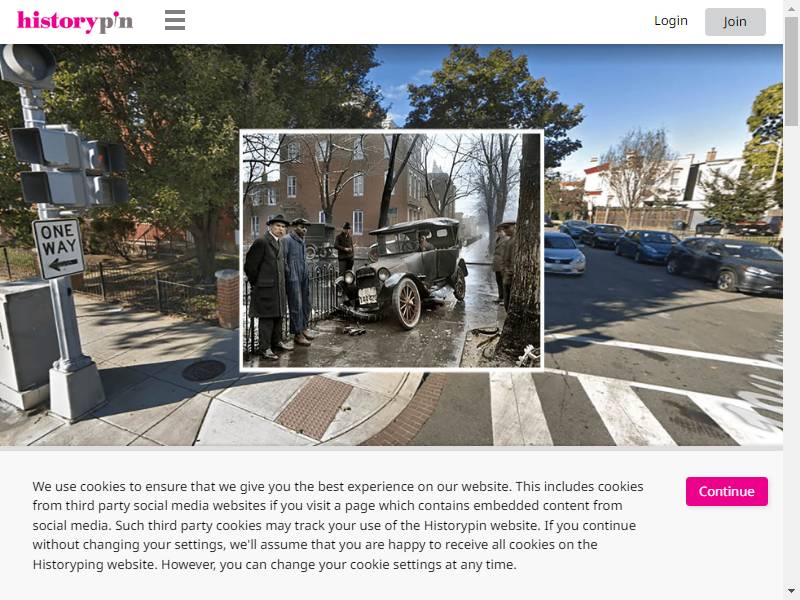Click the cookie notice text paragraph
Screen dimensions: 800x600
[338, 526]
